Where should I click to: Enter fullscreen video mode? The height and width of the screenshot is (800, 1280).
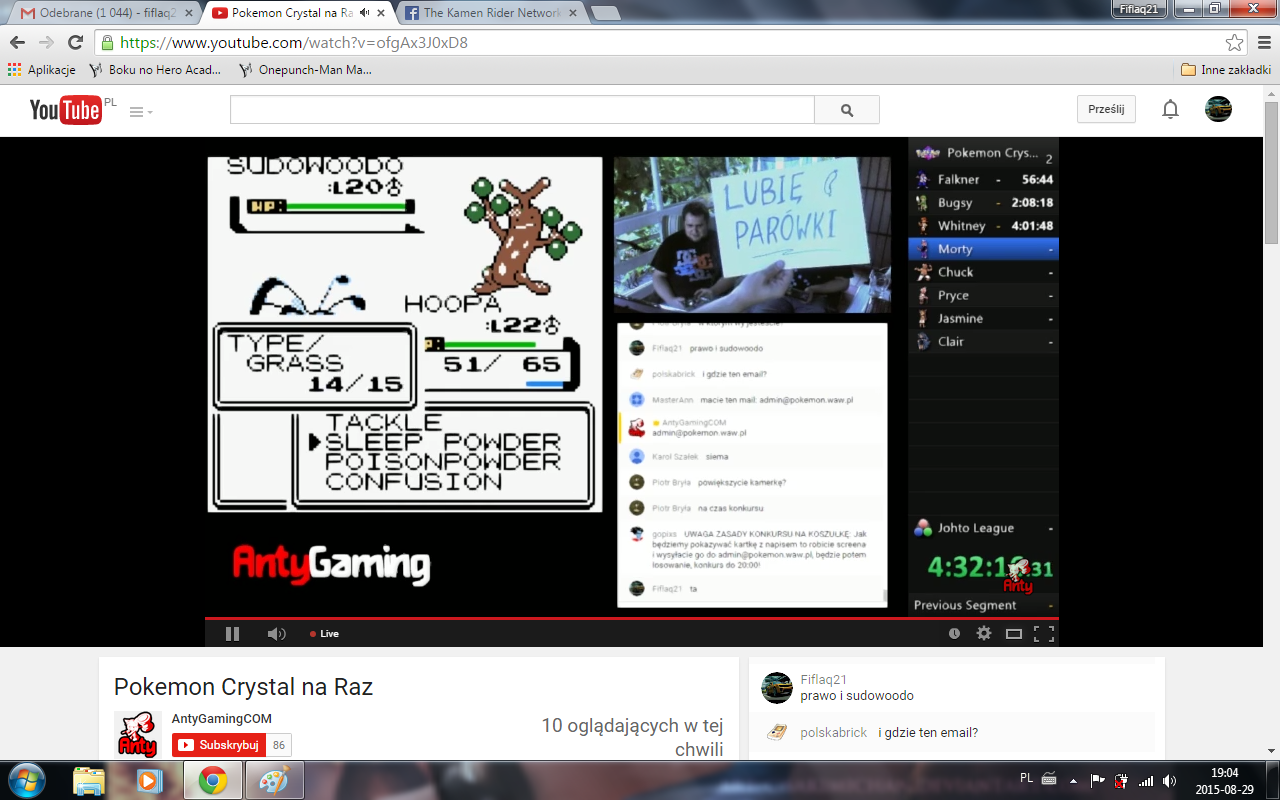1043,633
